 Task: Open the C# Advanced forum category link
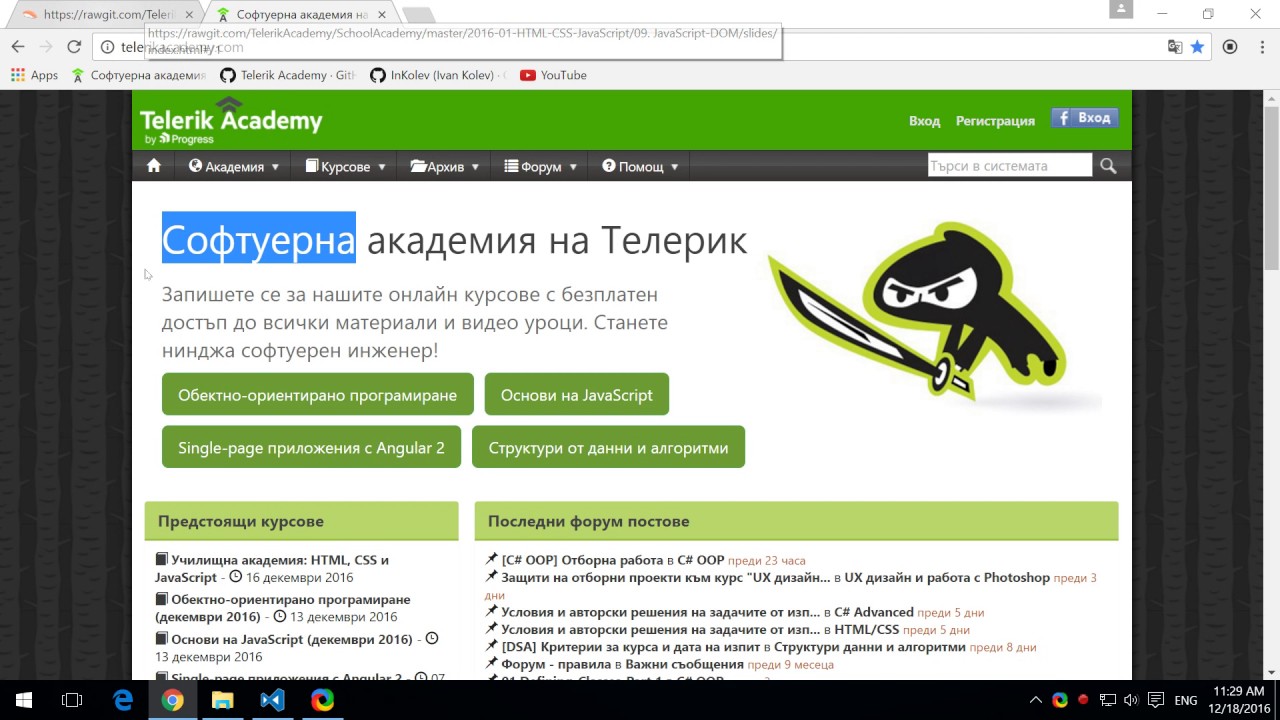(873, 612)
